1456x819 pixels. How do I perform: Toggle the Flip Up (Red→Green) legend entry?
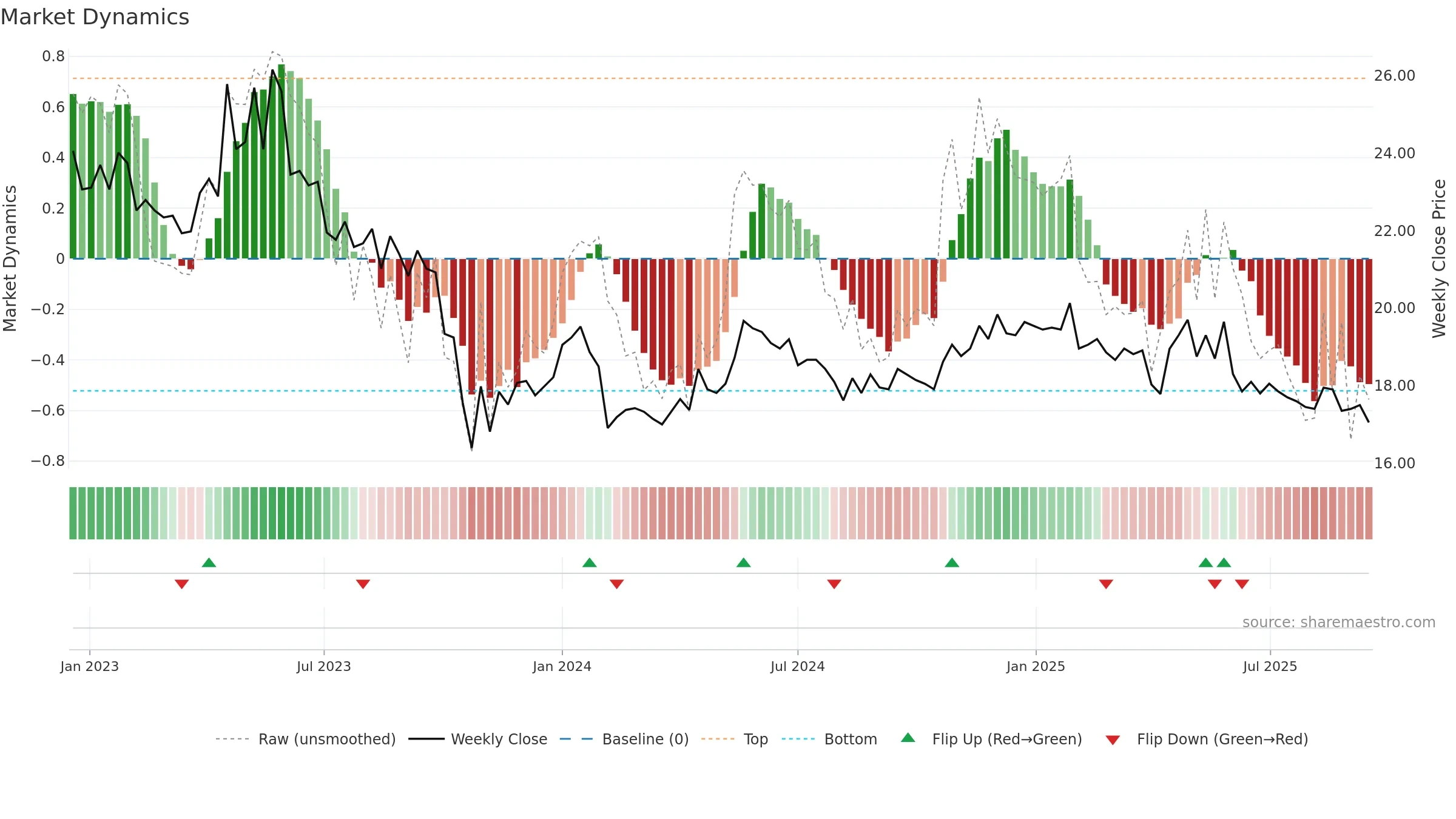991,739
